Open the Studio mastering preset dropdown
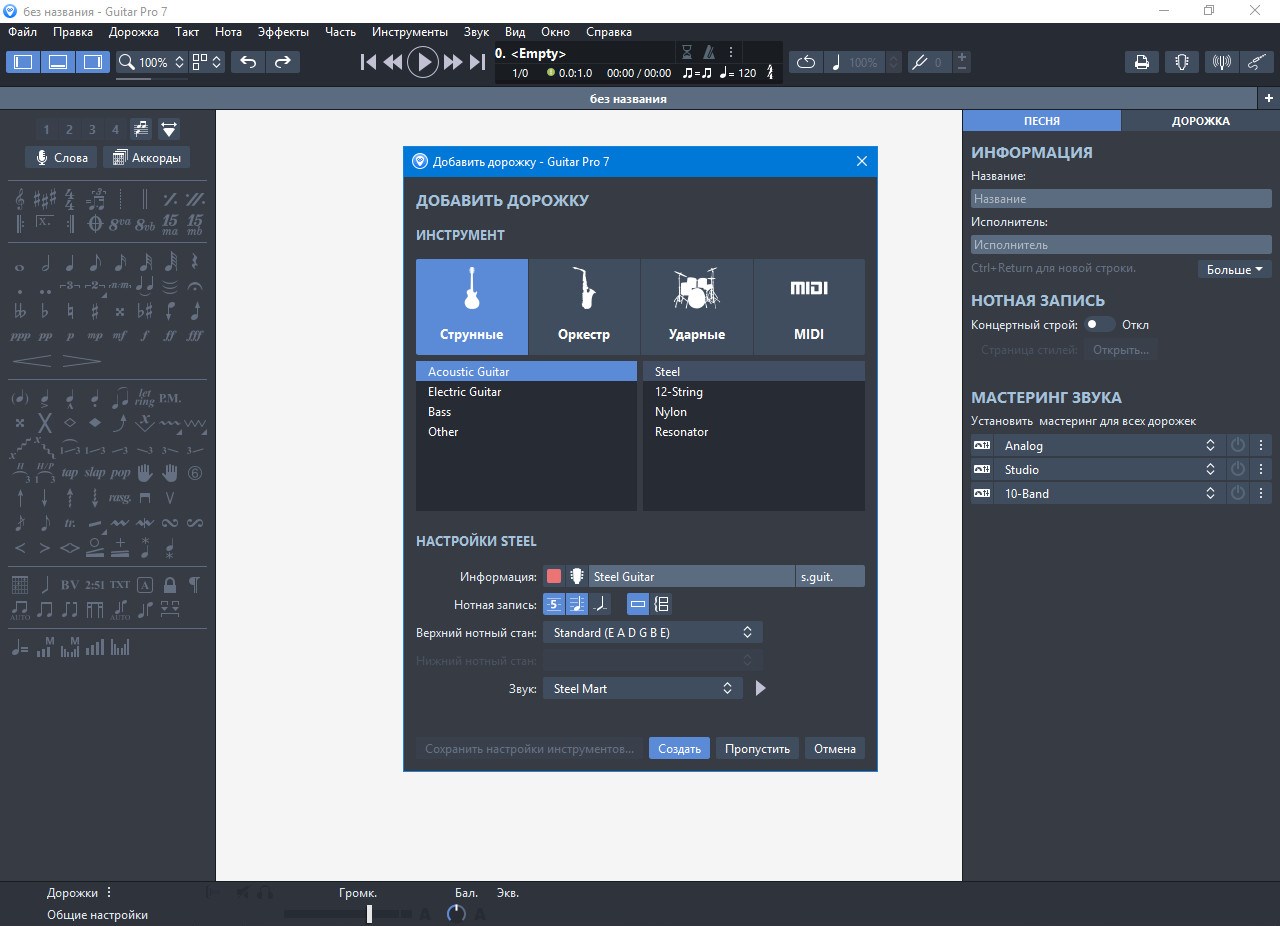This screenshot has width=1280, height=926. [1109, 469]
